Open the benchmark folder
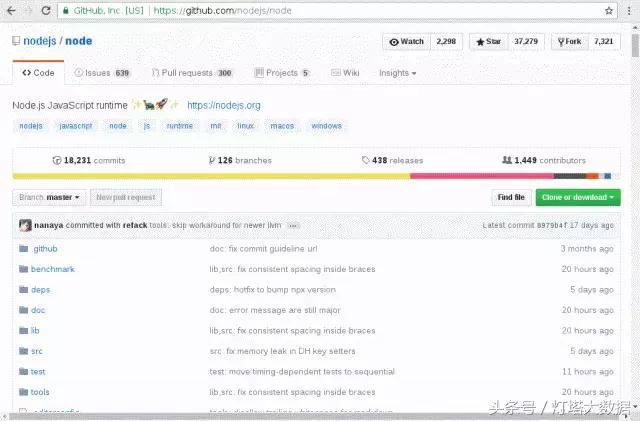 point(53,269)
